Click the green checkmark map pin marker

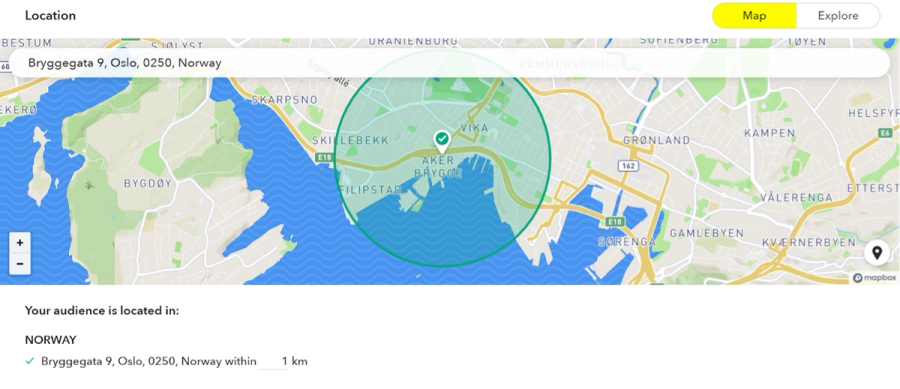click(x=441, y=141)
